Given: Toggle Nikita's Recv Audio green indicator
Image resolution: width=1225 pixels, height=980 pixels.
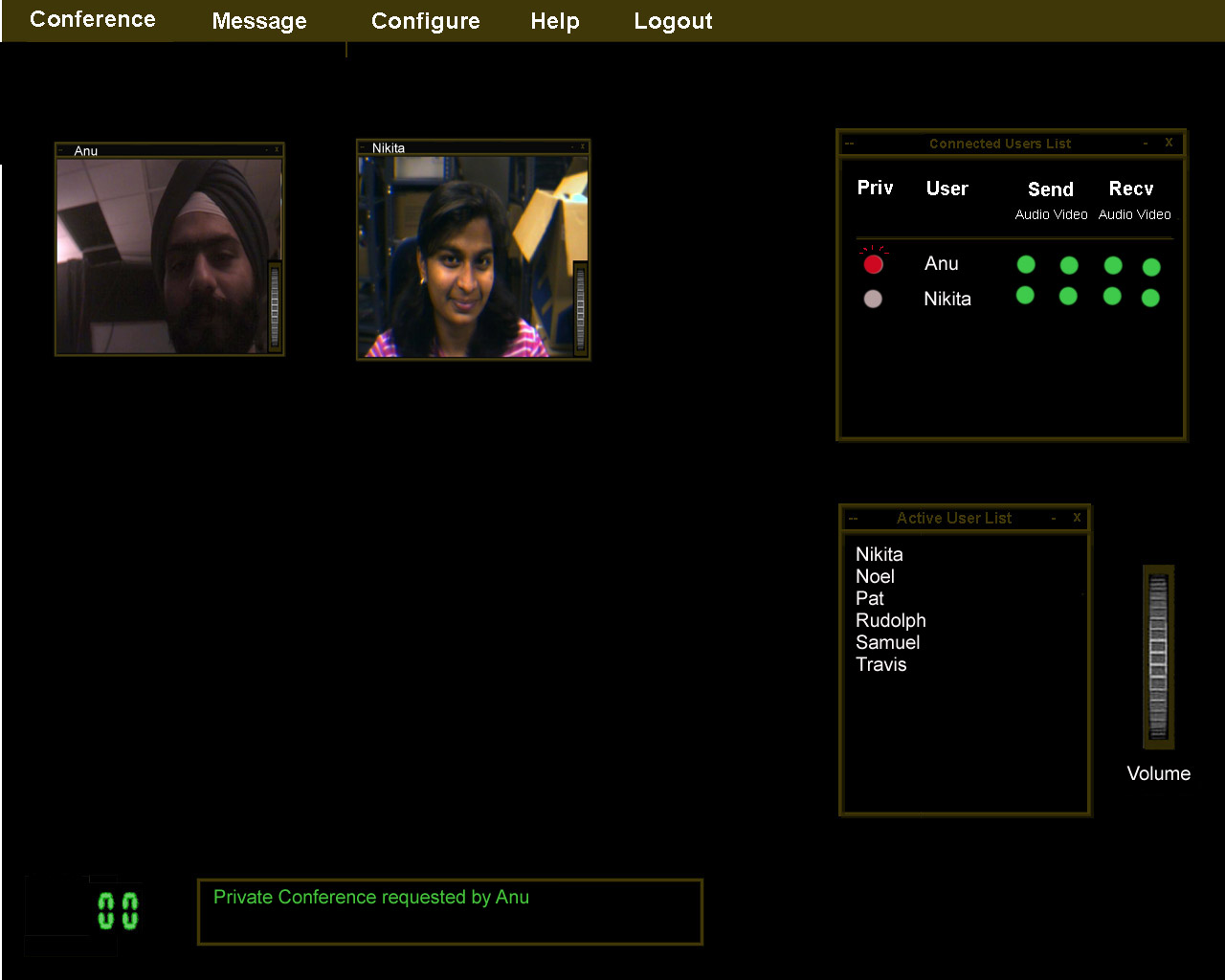Looking at the screenshot, I should click(1112, 297).
